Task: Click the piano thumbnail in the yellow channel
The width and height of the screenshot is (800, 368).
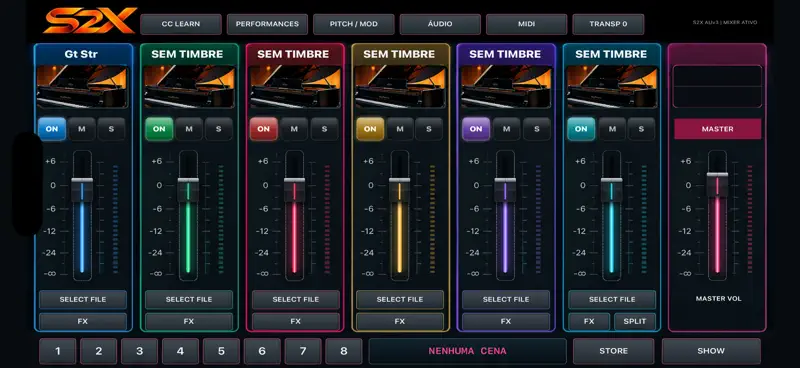Action: click(400, 86)
